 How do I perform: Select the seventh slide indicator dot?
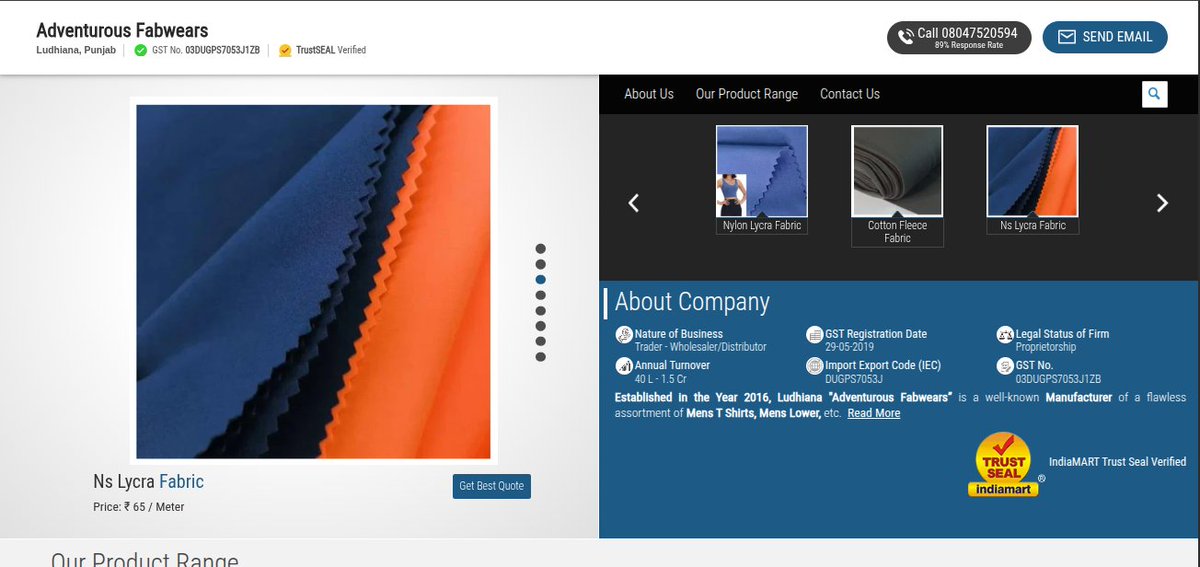coord(541,342)
